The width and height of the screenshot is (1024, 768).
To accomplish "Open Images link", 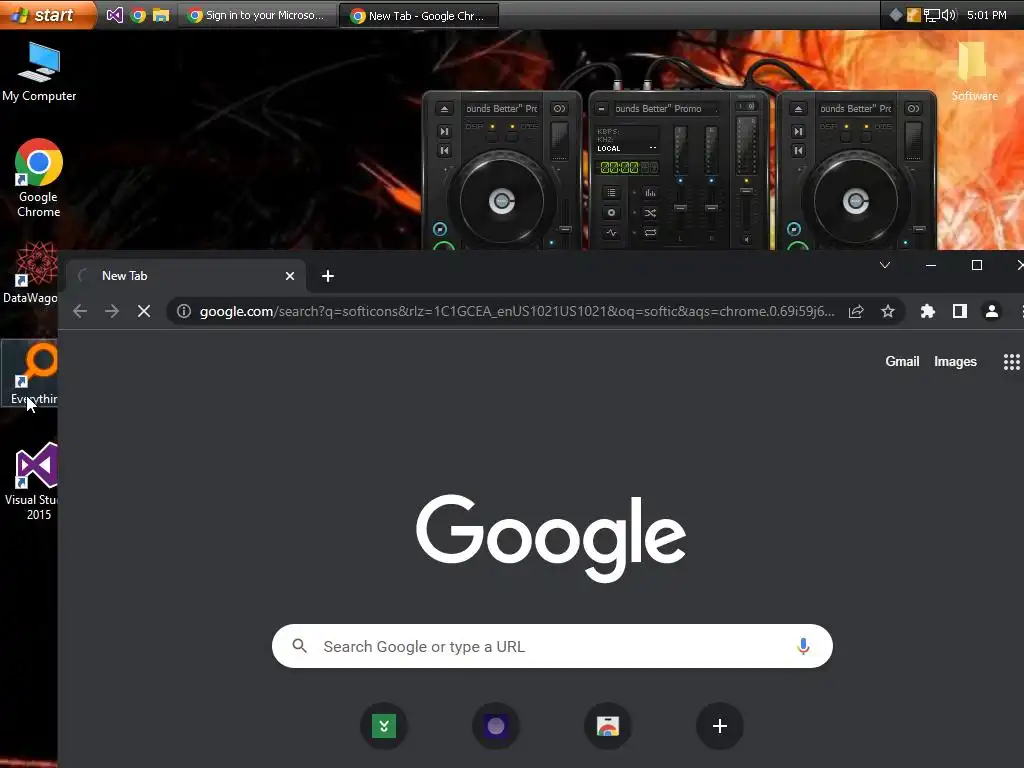I will click(955, 362).
